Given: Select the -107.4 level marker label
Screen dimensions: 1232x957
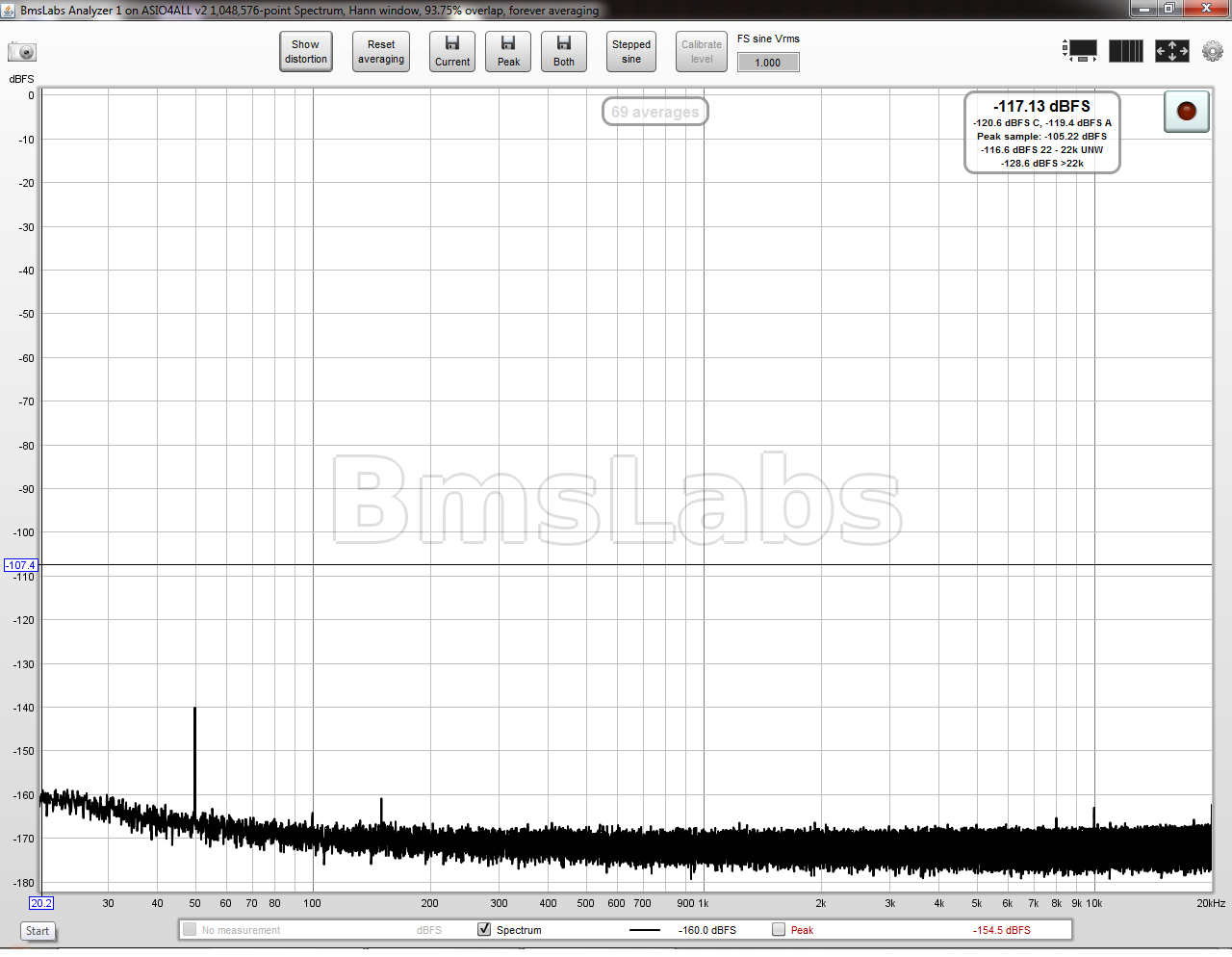Looking at the screenshot, I should (x=21, y=565).
